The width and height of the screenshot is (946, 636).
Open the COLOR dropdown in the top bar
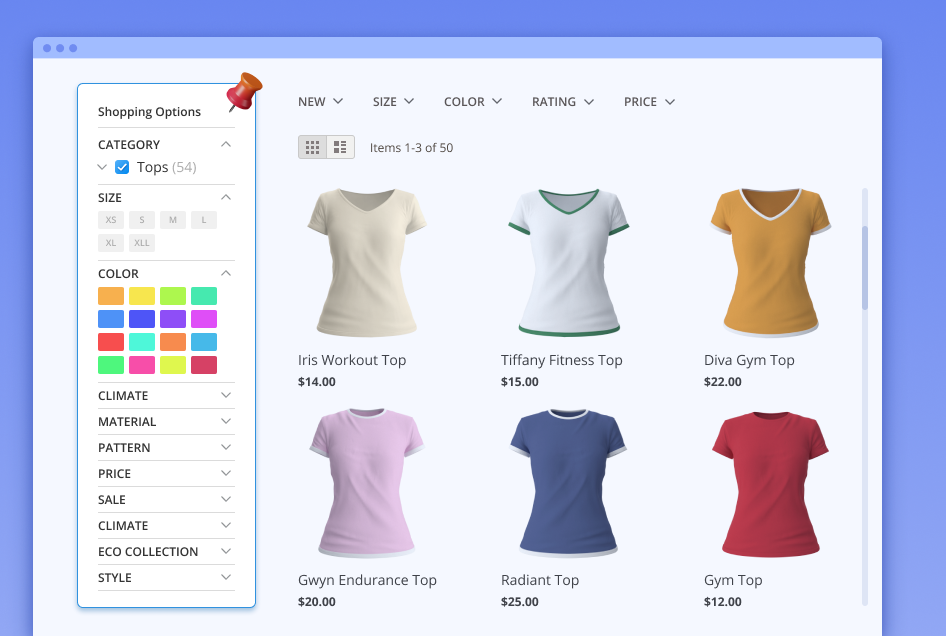coord(471,101)
